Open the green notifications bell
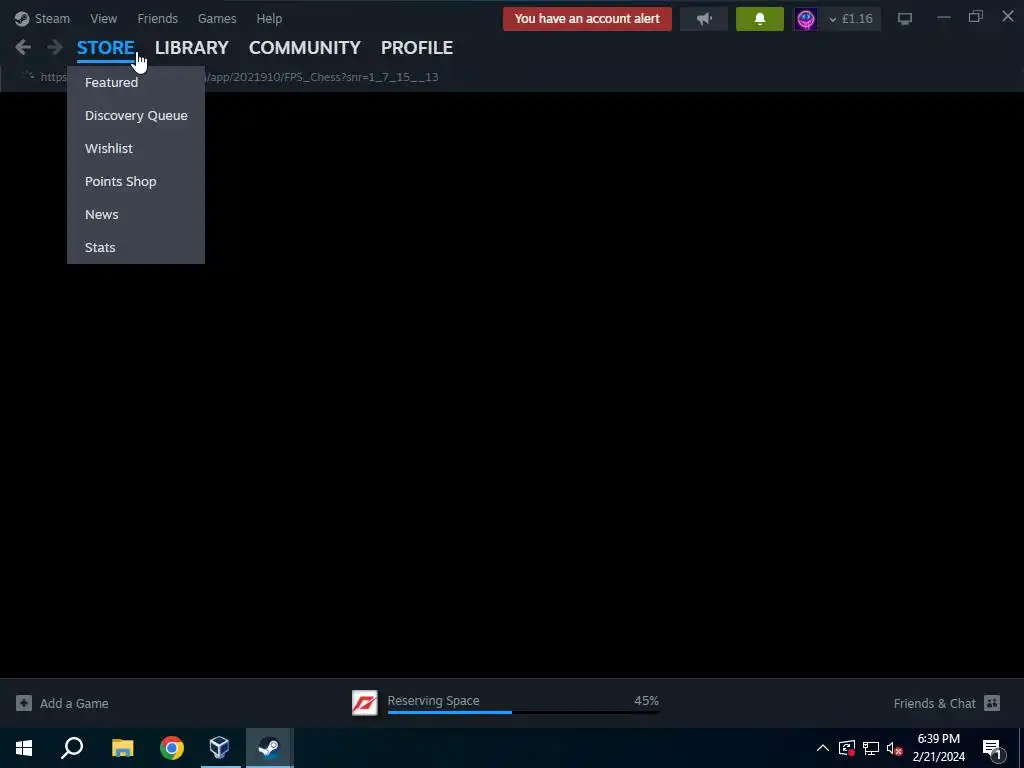Viewport: 1024px width, 768px height. (760, 19)
